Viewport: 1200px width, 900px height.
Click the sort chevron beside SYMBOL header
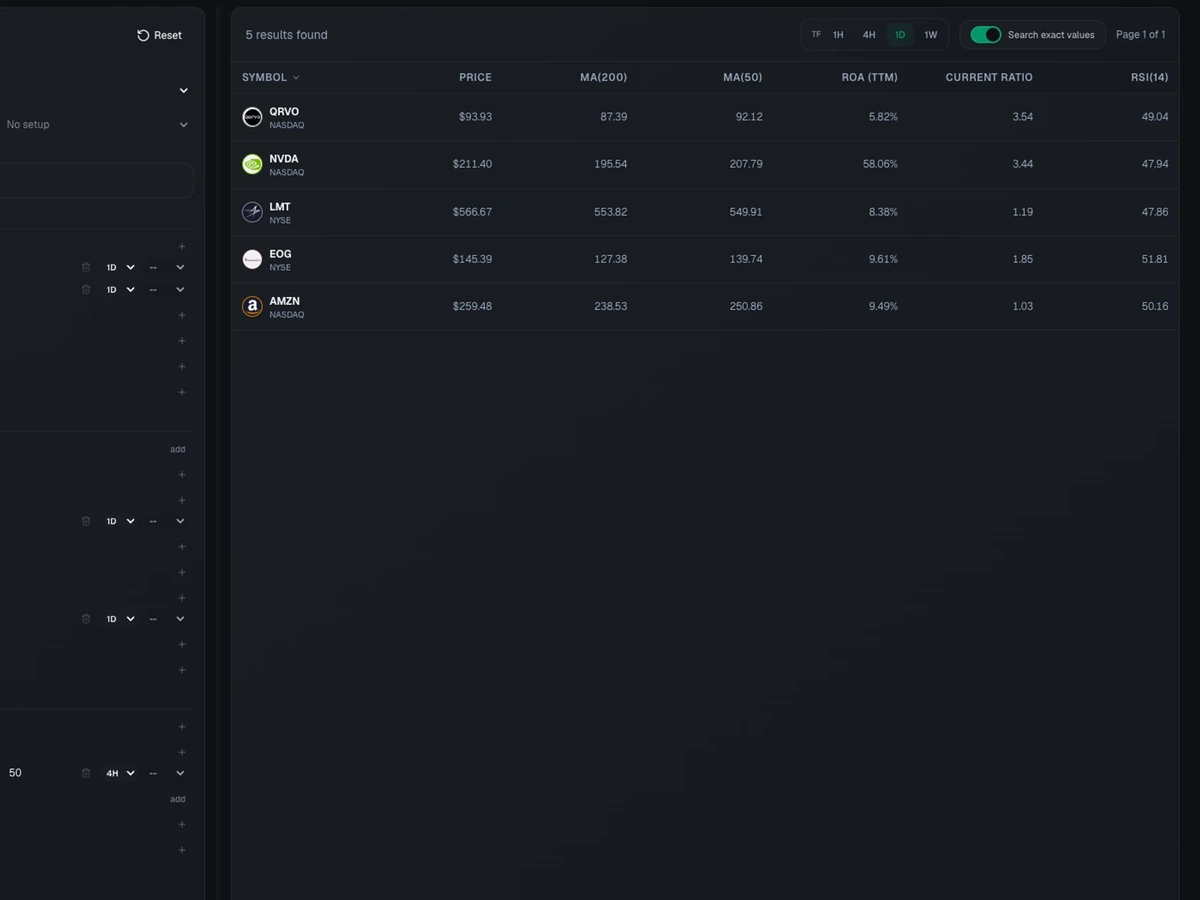(x=296, y=78)
